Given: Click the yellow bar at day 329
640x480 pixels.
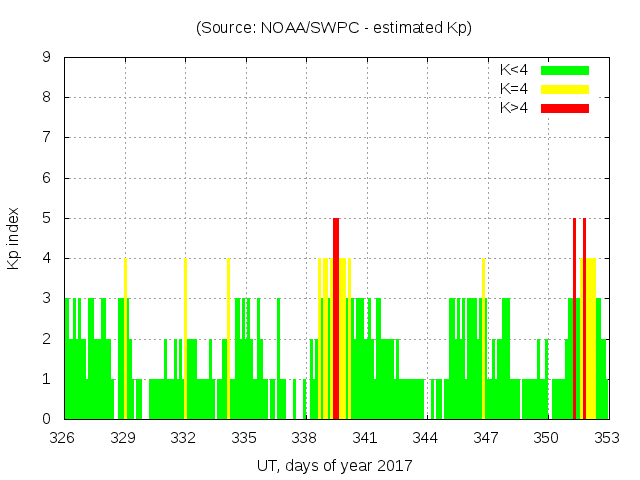Looking at the screenshot, I should coord(125,338).
